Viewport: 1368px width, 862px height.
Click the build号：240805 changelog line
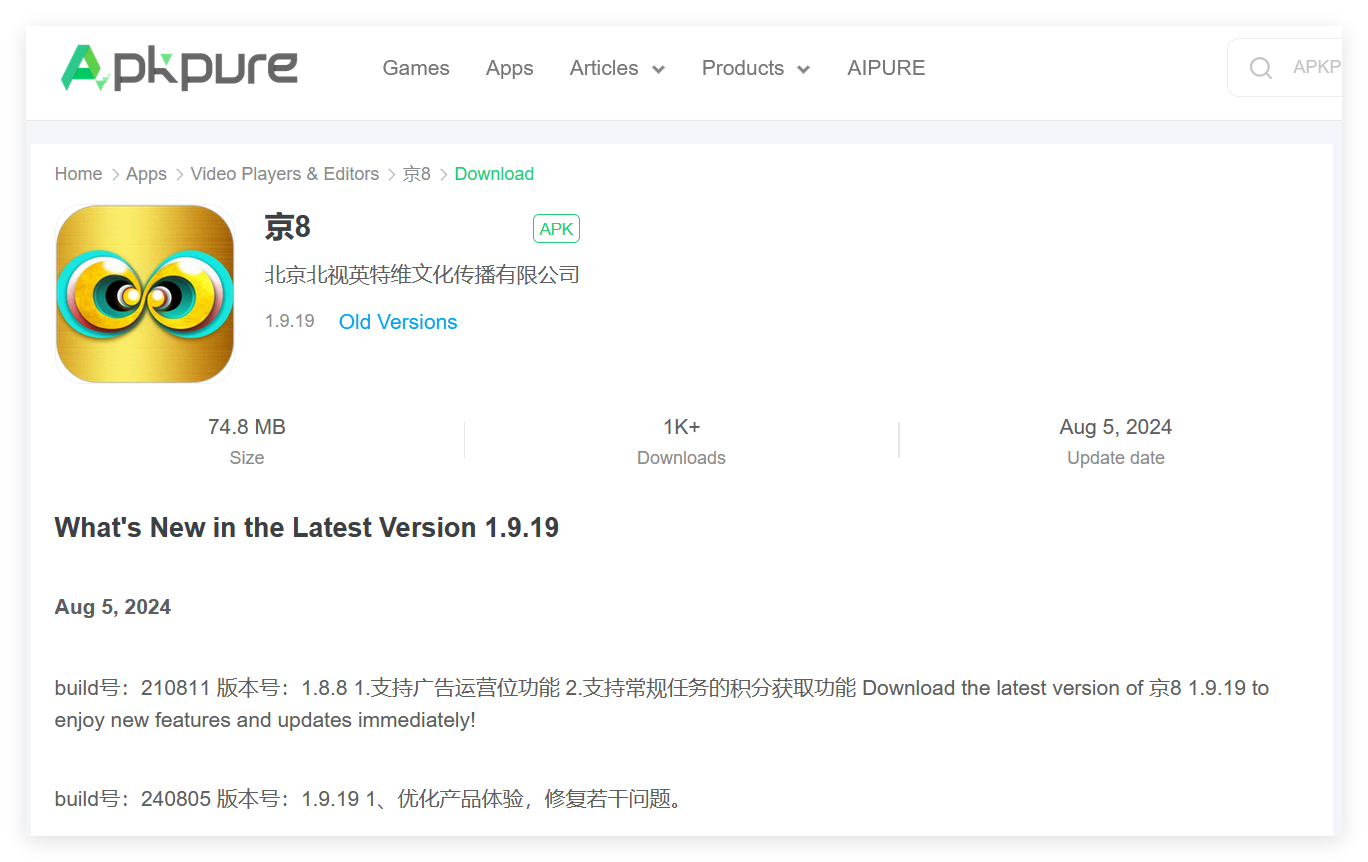(x=369, y=799)
